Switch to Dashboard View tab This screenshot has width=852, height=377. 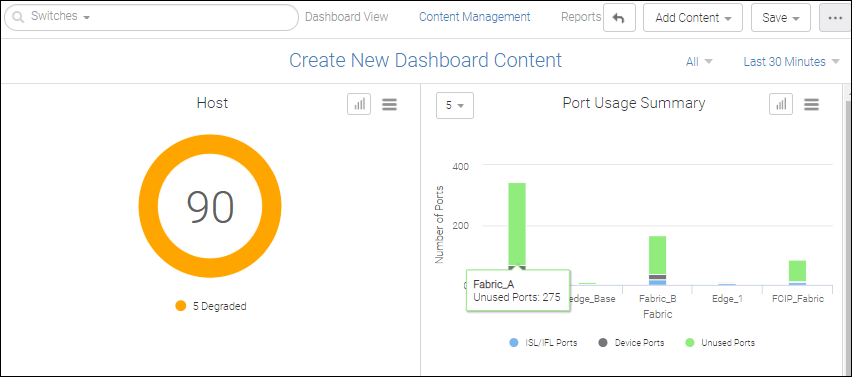(347, 17)
